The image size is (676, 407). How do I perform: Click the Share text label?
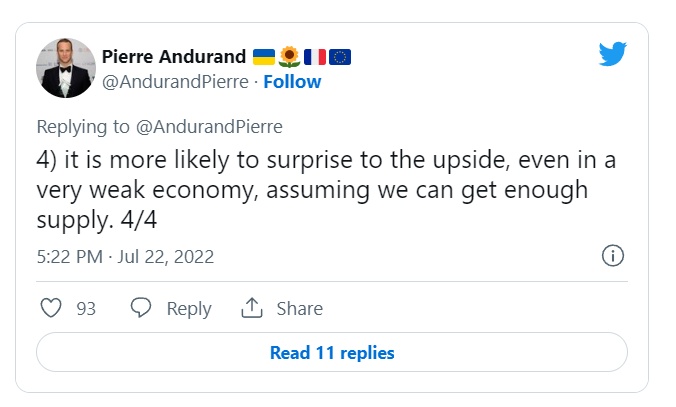(x=299, y=308)
